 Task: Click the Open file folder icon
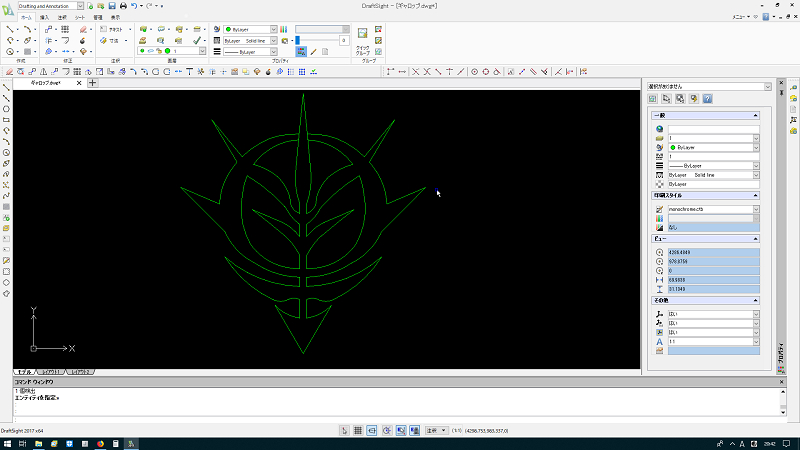pos(101,6)
